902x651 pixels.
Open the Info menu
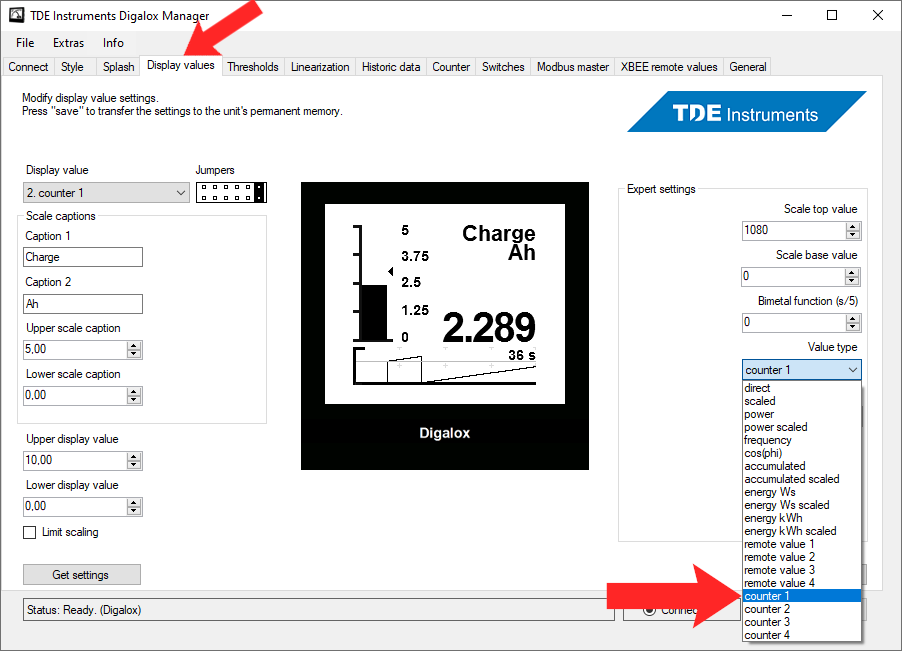tap(113, 43)
